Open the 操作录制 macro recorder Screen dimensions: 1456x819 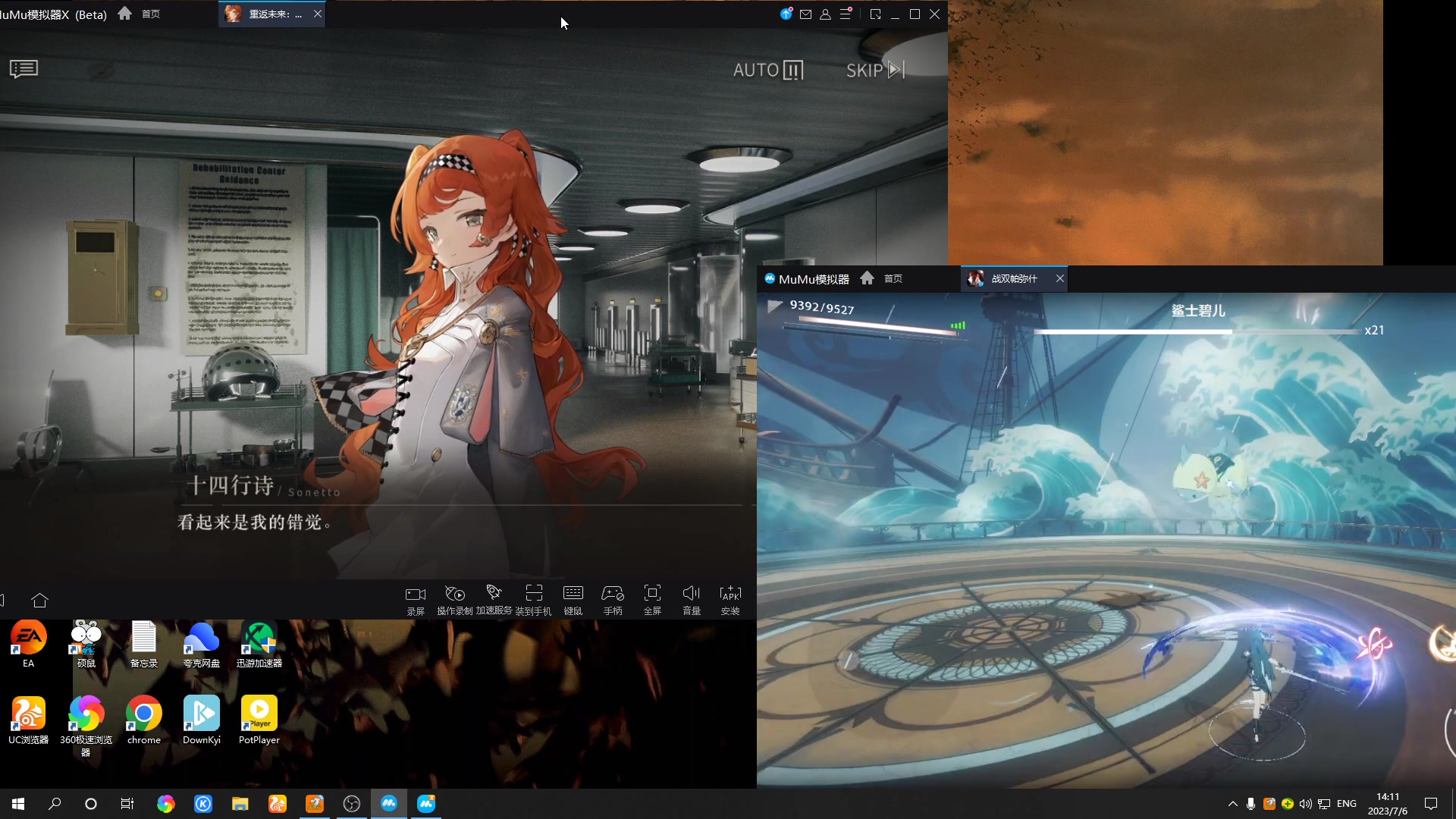coord(455,600)
